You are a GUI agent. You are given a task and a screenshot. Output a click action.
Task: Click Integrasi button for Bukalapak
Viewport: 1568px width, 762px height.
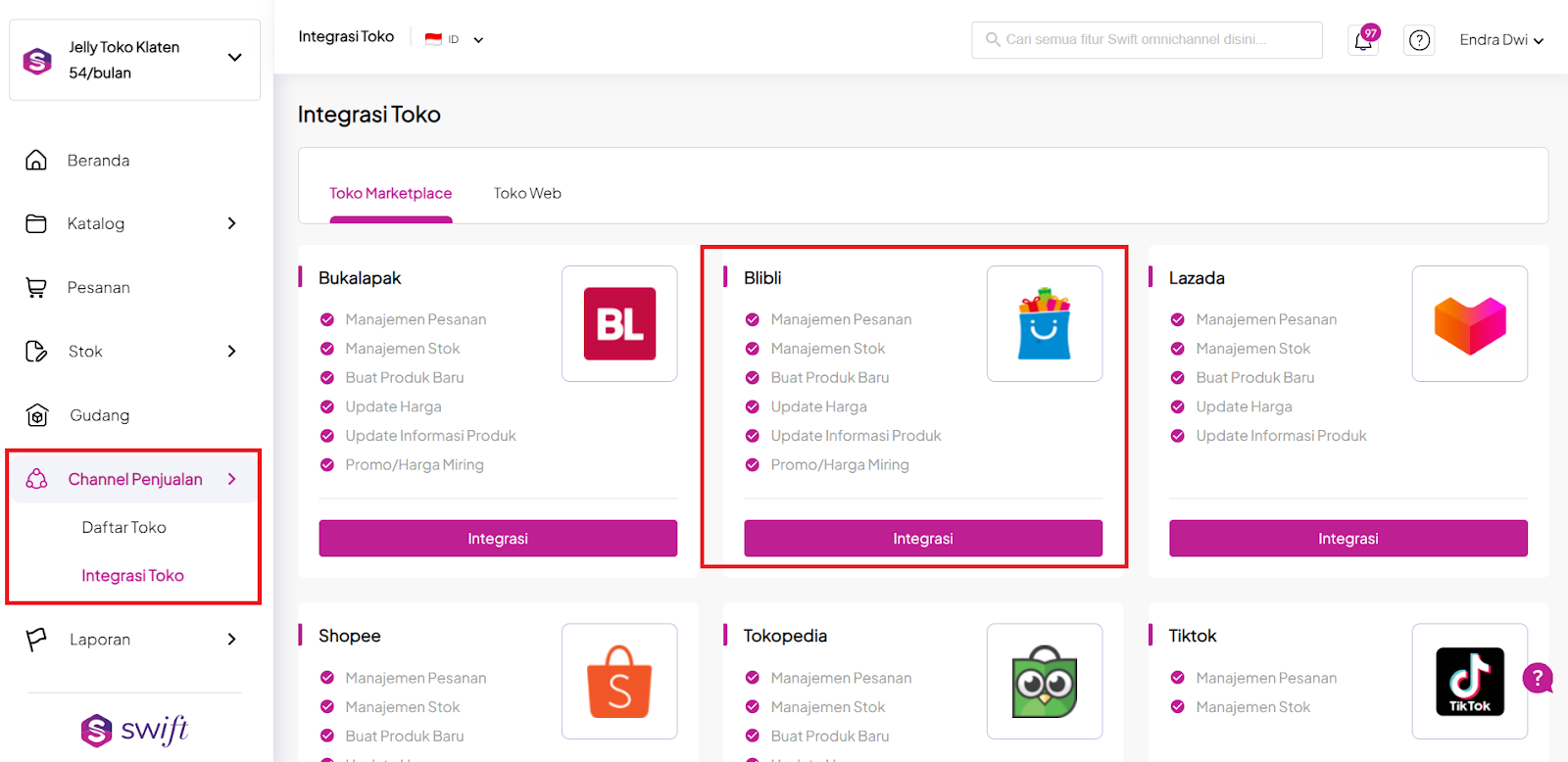[498, 539]
